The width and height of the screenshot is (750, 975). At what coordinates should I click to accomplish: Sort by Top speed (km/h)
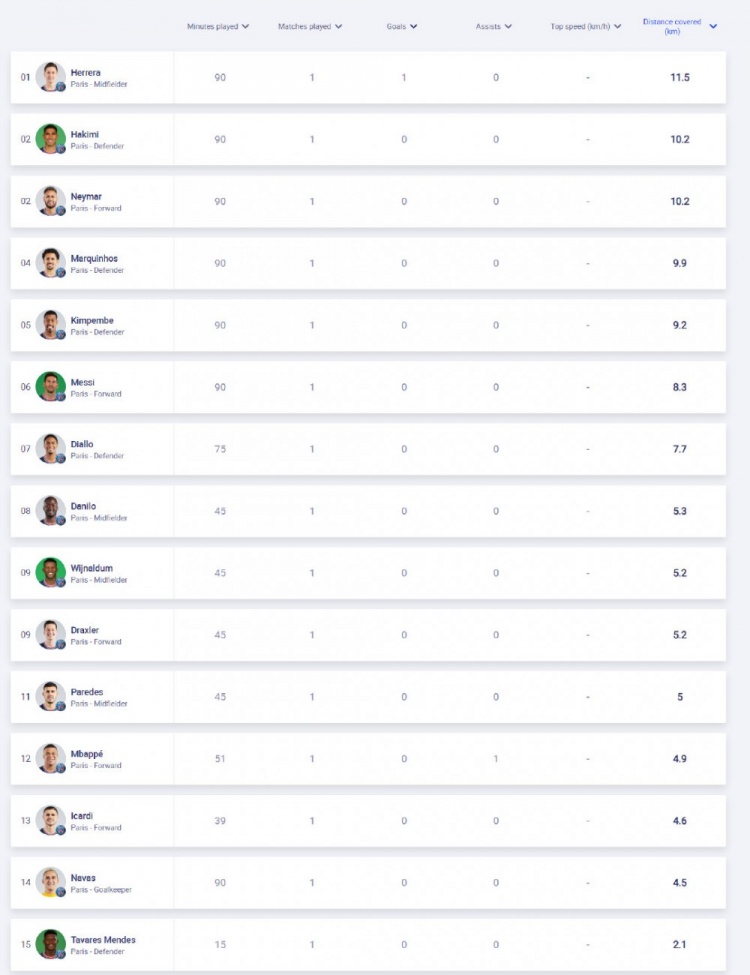coord(586,26)
